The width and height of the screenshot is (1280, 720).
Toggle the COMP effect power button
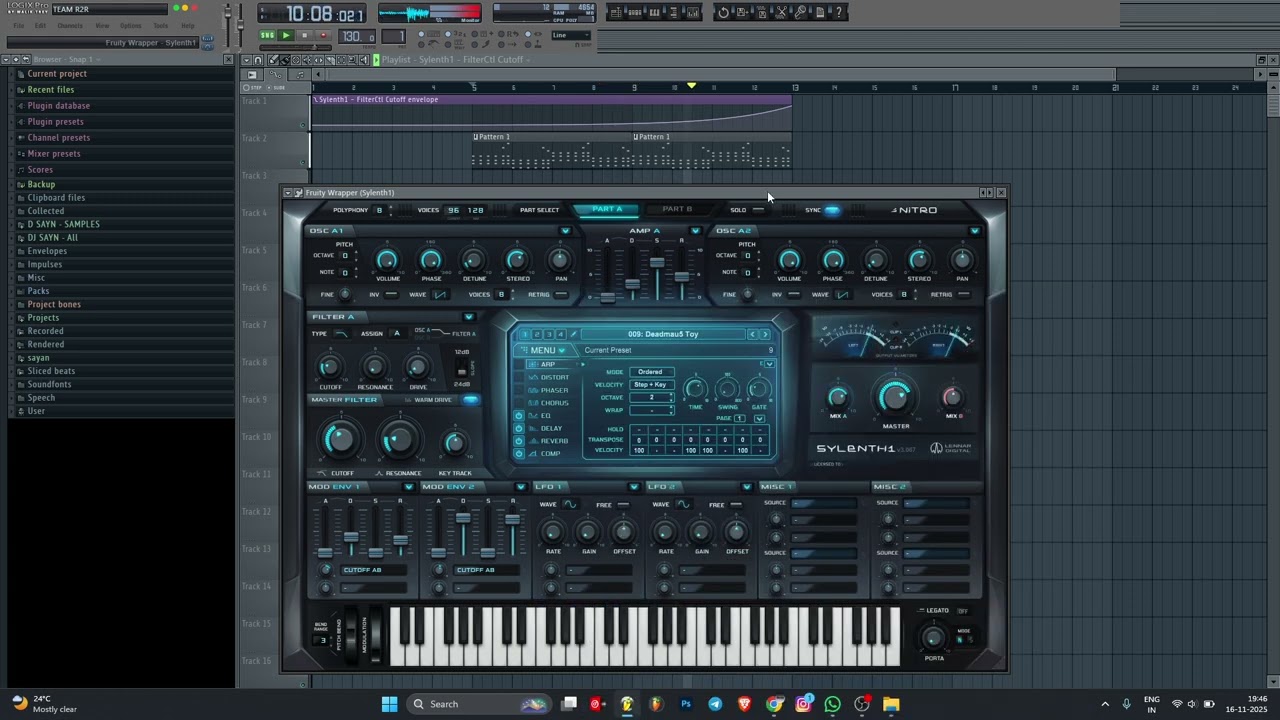(519, 454)
